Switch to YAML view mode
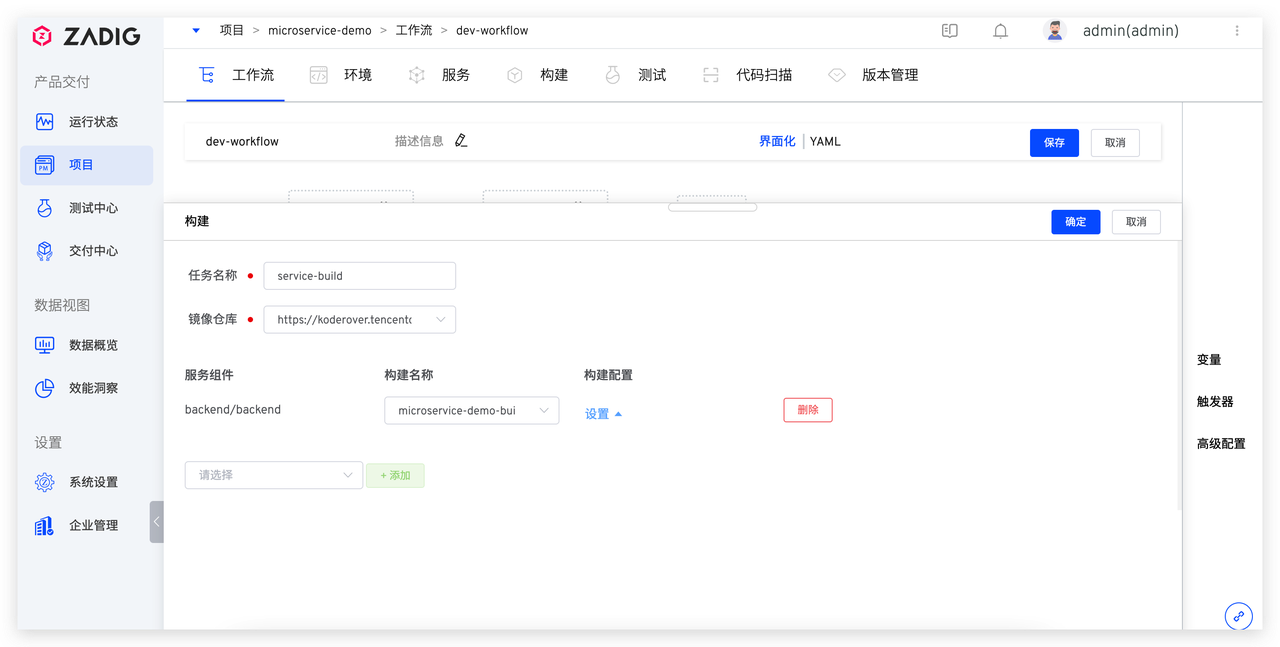Viewport: 1280px width, 647px height. coord(825,142)
